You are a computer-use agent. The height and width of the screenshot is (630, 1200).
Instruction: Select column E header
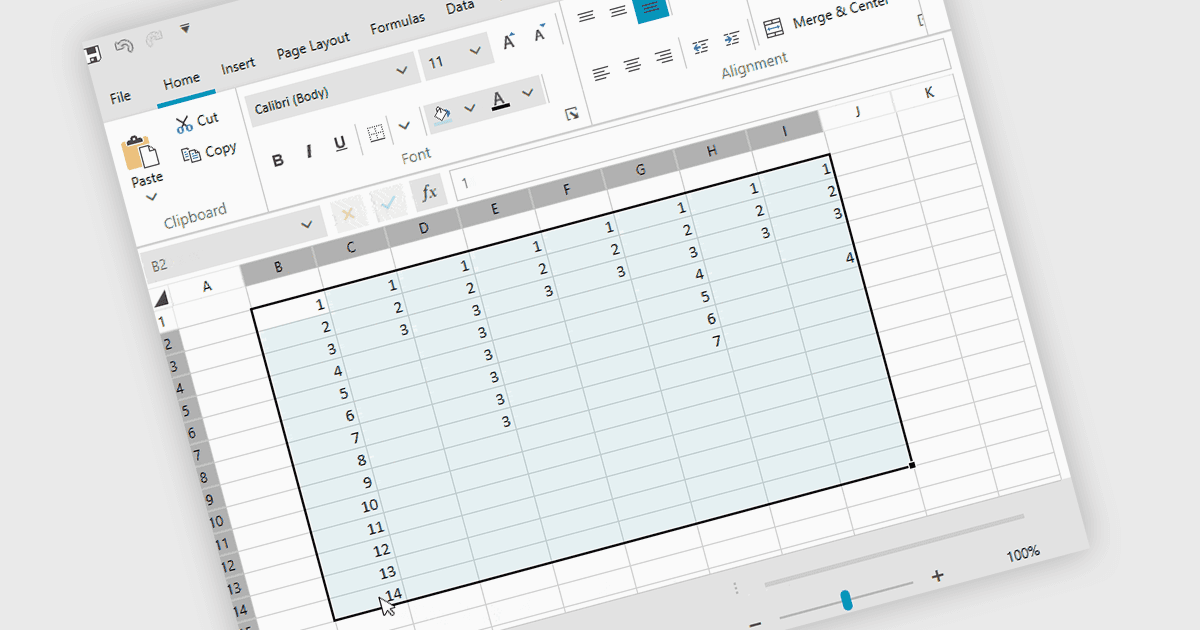(495, 209)
